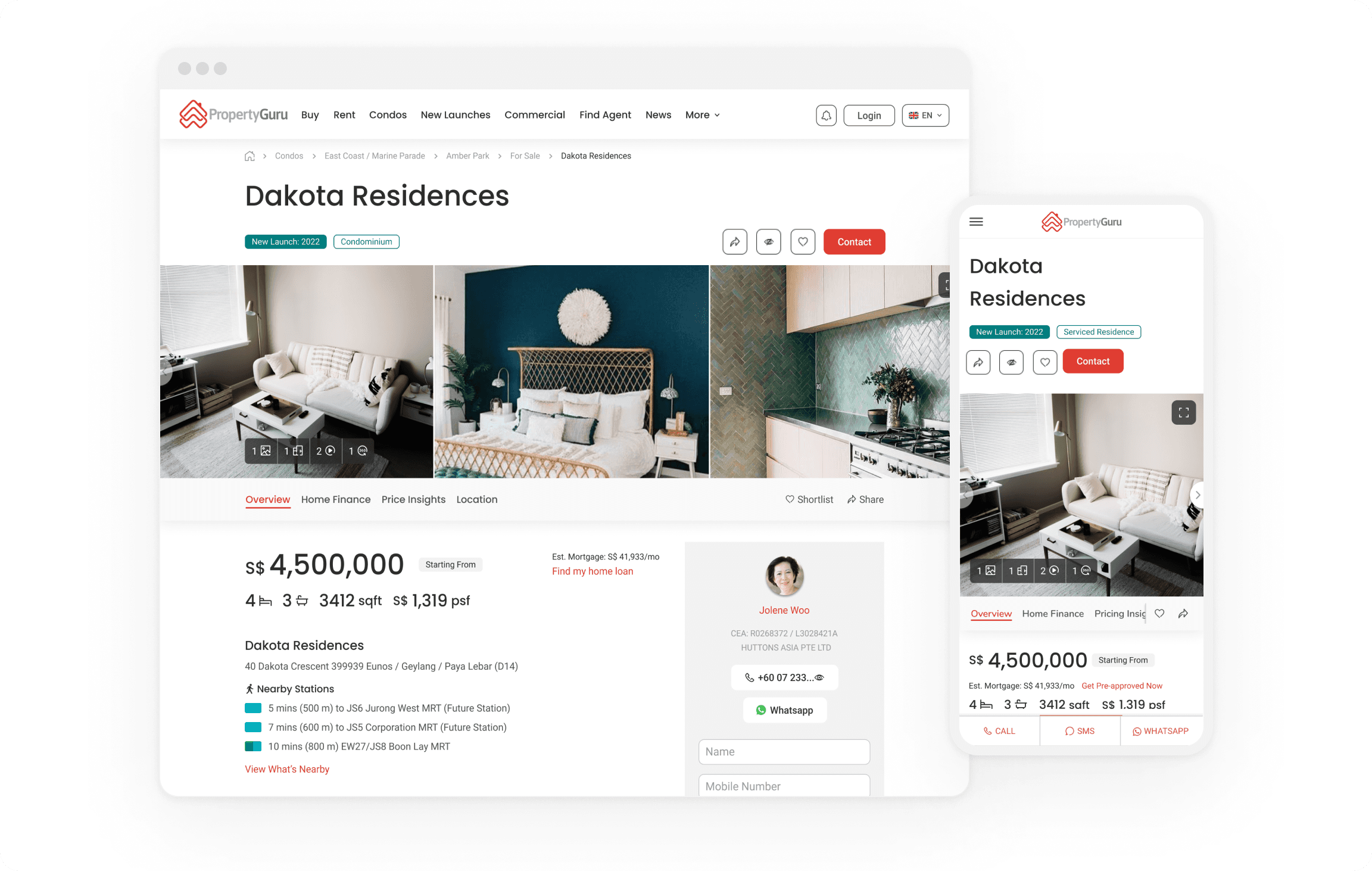
Task: Click the notification bell icon
Action: point(826,115)
